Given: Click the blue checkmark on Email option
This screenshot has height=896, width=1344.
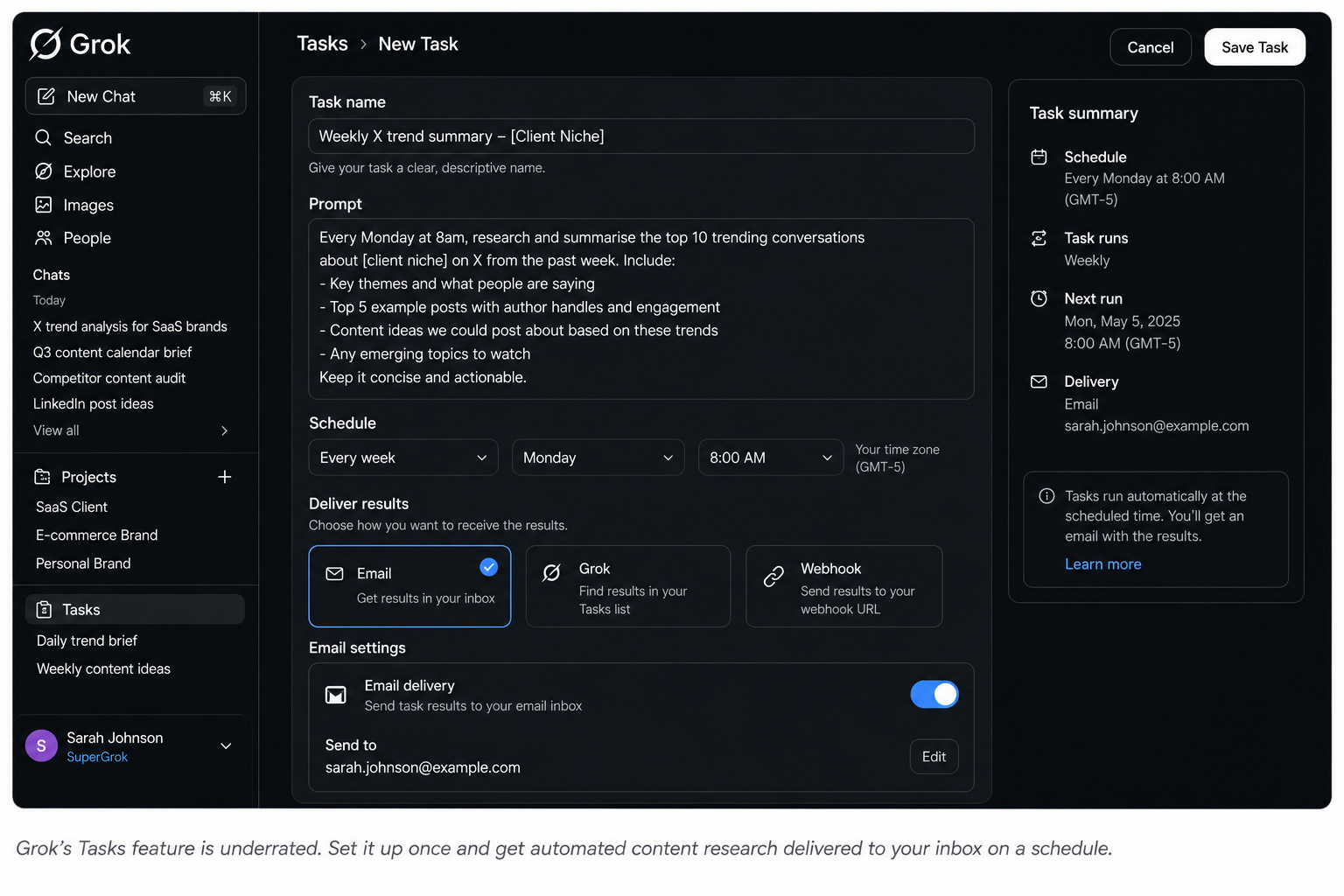Looking at the screenshot, I should pyautogui.click(x=489, y=567).
